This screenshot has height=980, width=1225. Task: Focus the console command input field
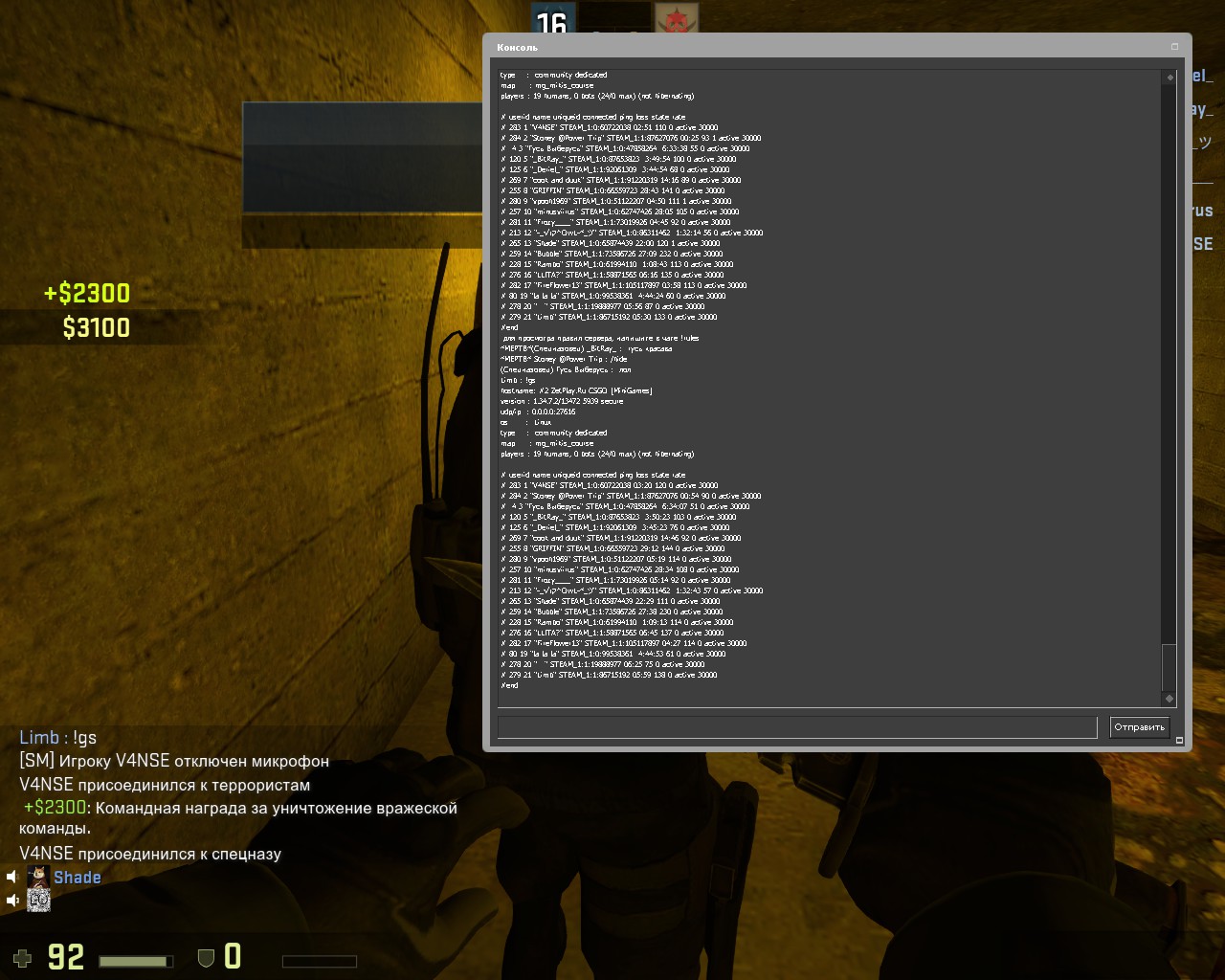[x=796, y=727]
